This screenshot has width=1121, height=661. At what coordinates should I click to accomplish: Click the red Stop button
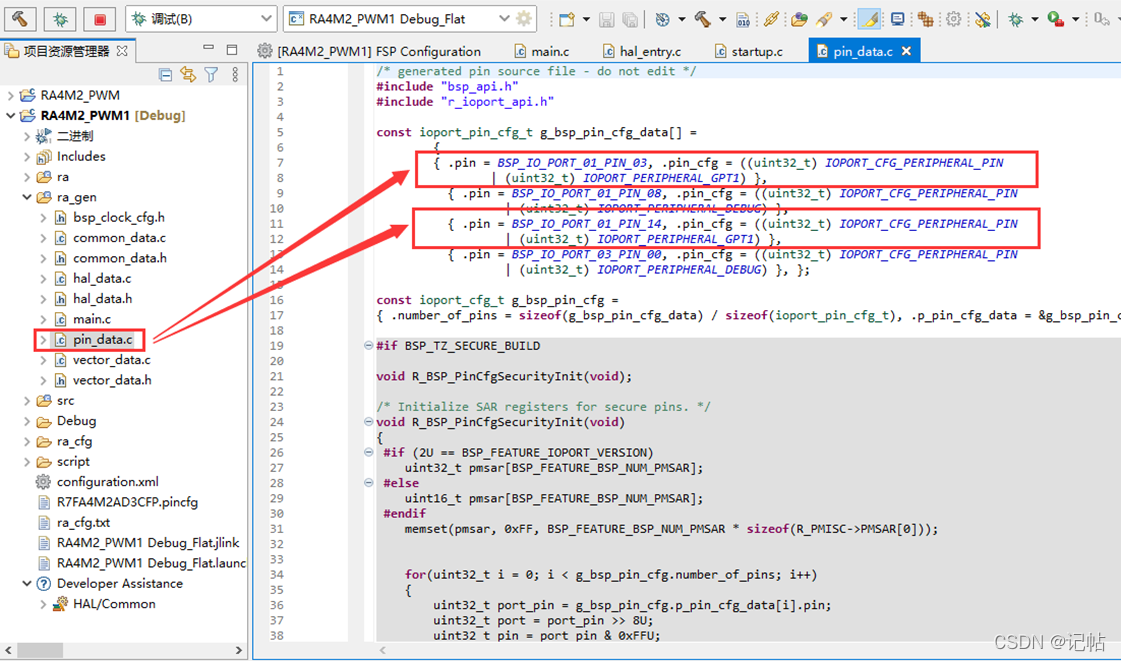click(x=99, y=19)
